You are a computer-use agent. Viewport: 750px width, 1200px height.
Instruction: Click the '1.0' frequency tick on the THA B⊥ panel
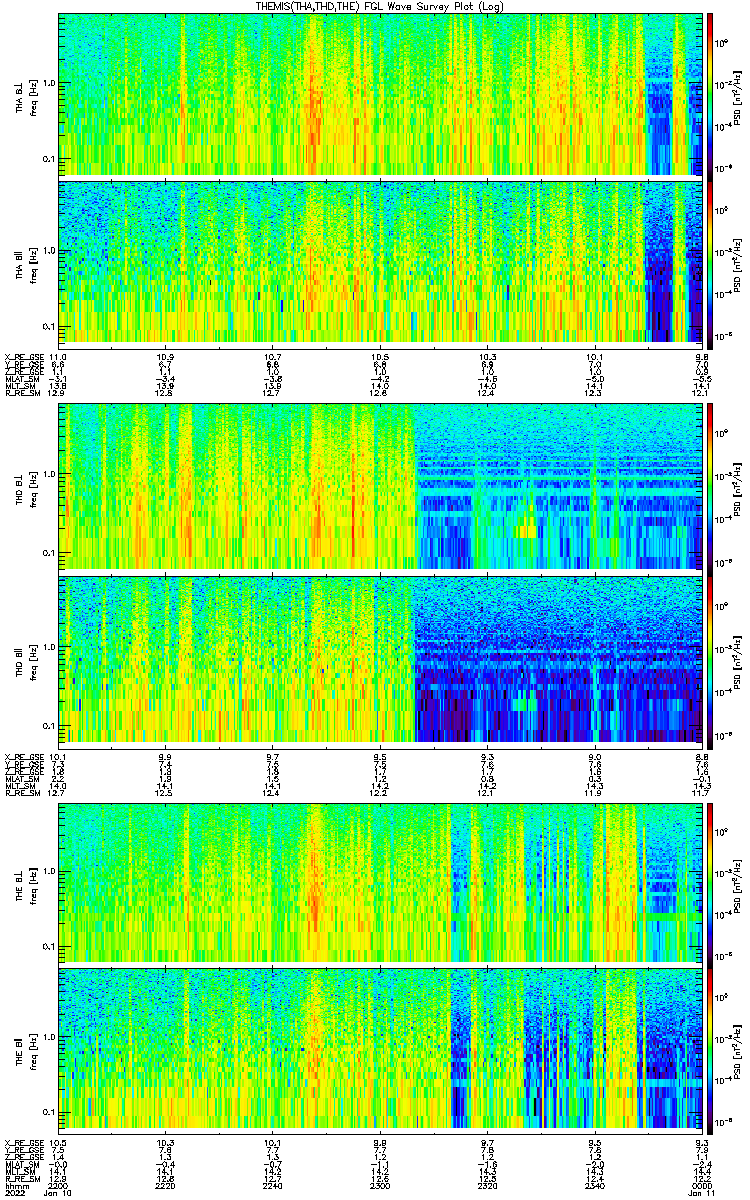pos(49,83)
